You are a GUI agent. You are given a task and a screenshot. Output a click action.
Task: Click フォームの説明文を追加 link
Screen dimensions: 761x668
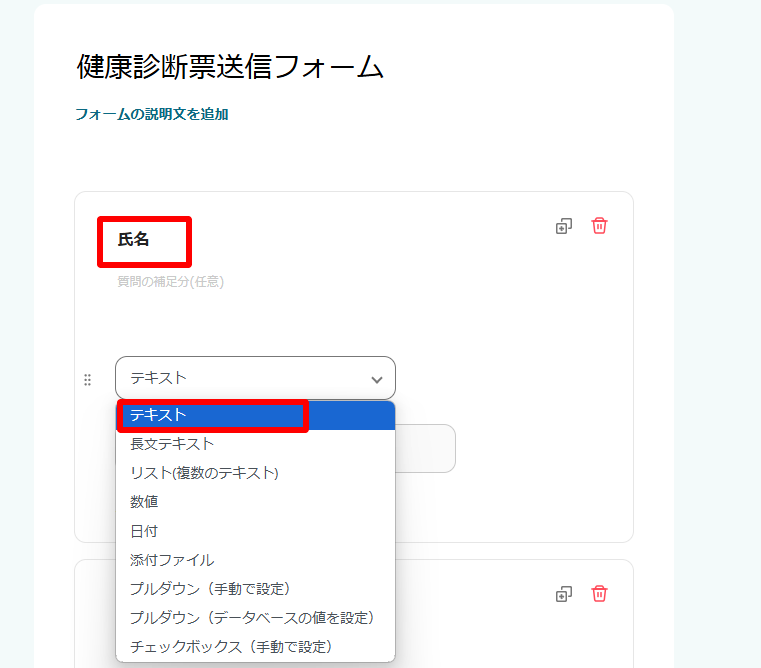tap(152, 114)
